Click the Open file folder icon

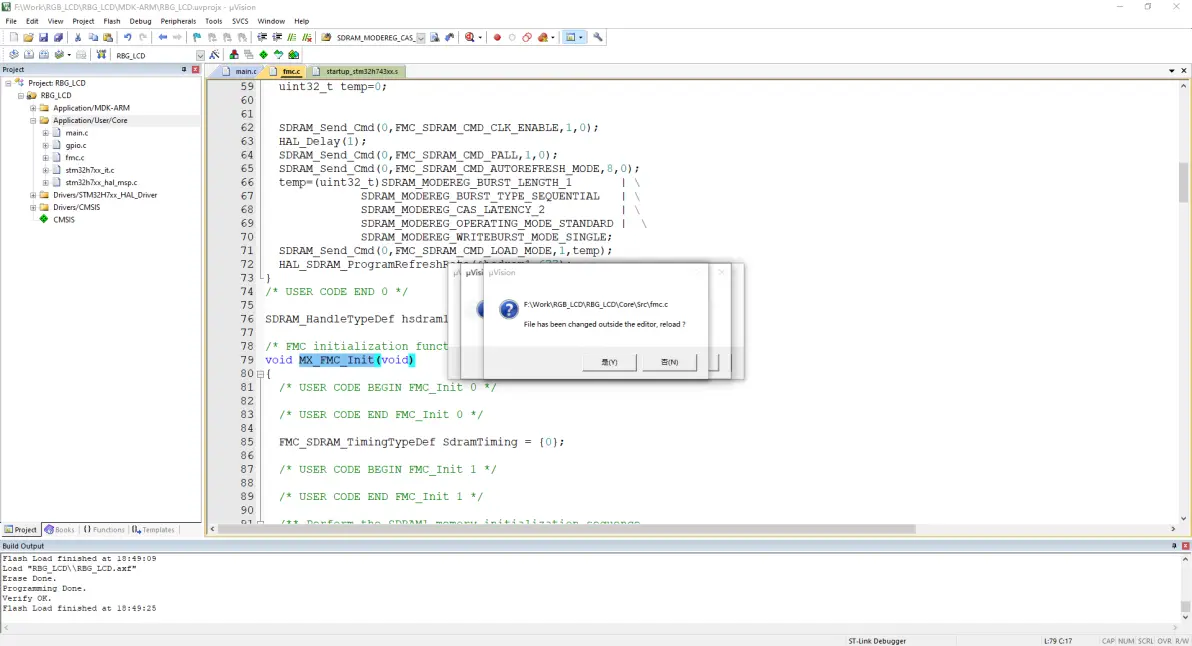pos(29,38)
